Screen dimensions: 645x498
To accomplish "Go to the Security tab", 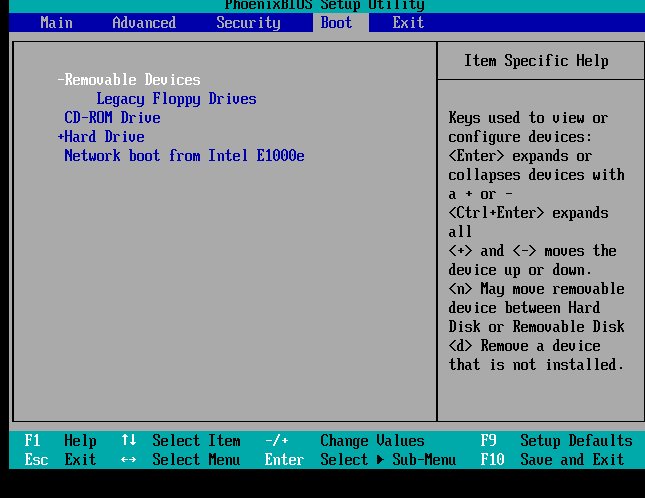I will 248,22.
